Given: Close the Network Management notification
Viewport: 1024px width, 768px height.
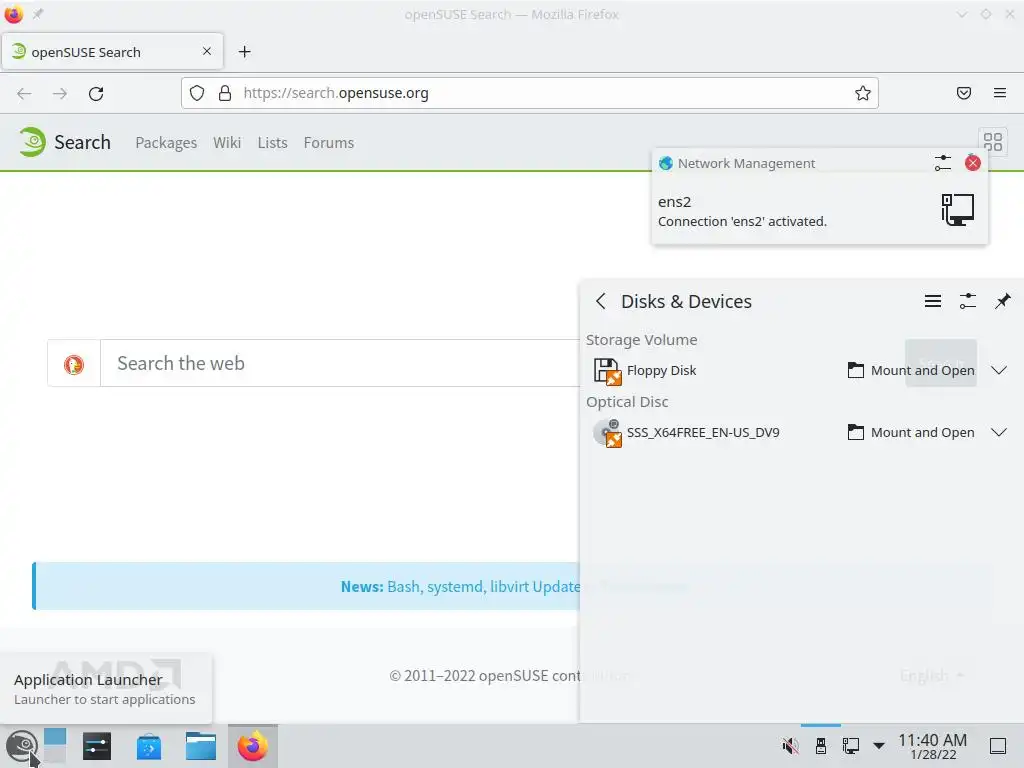Looking at the screenshot, I should (x=972, y=163).
